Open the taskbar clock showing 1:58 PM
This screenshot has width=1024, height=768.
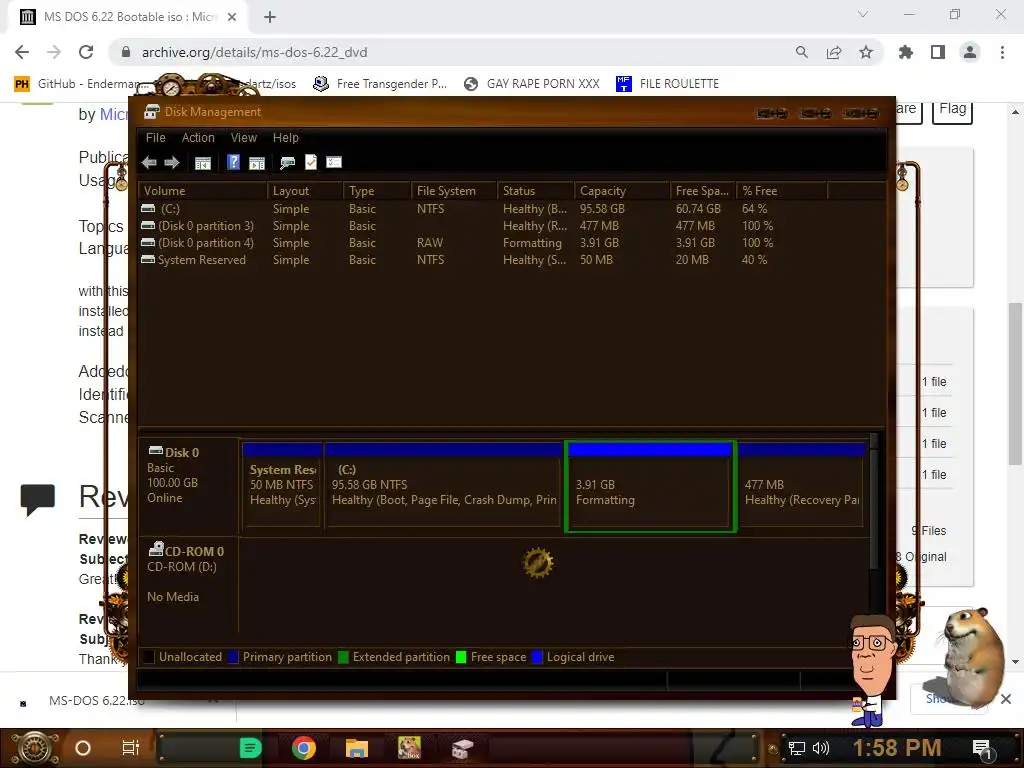point(897,748)
